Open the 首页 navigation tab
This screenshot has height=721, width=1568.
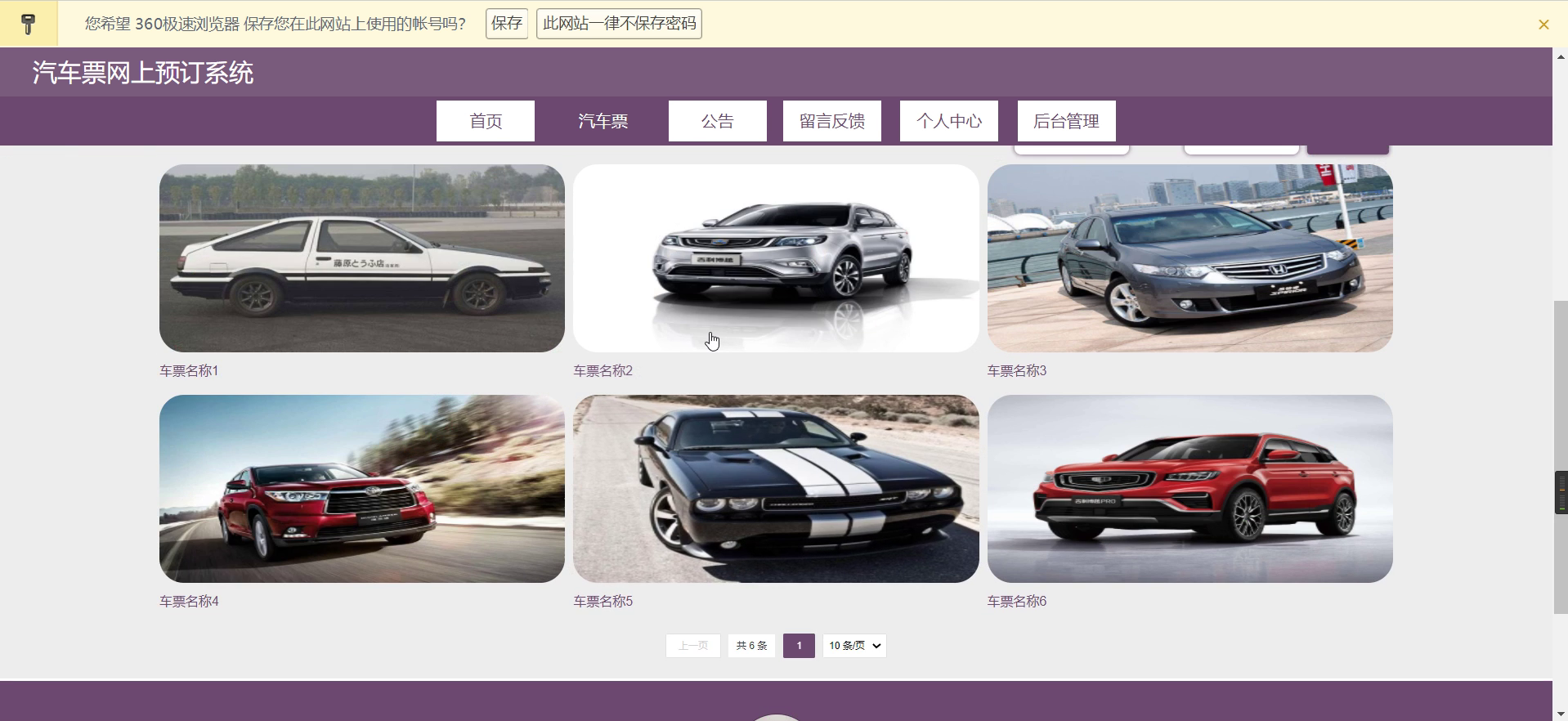pos(486,121)
